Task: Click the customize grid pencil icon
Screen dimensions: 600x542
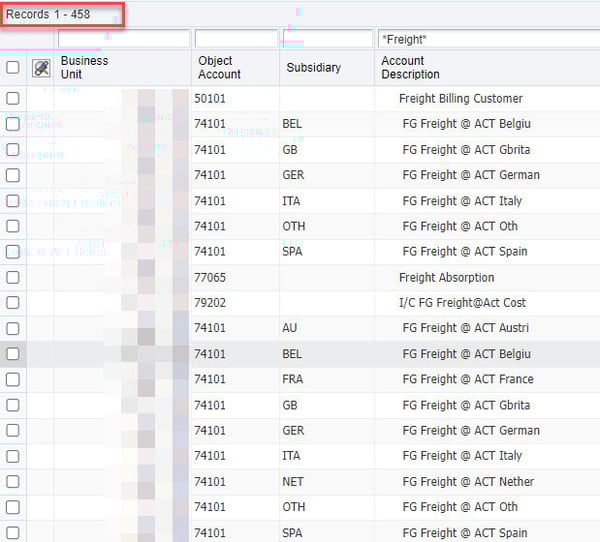Action: (41, 69)
